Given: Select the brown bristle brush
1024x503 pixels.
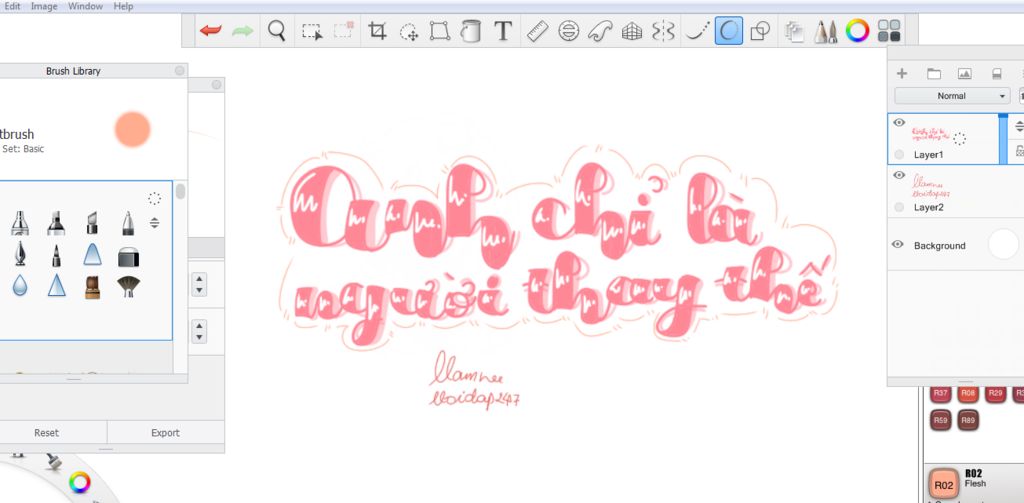Looking at the screenshot, I should tap(93, 287).
